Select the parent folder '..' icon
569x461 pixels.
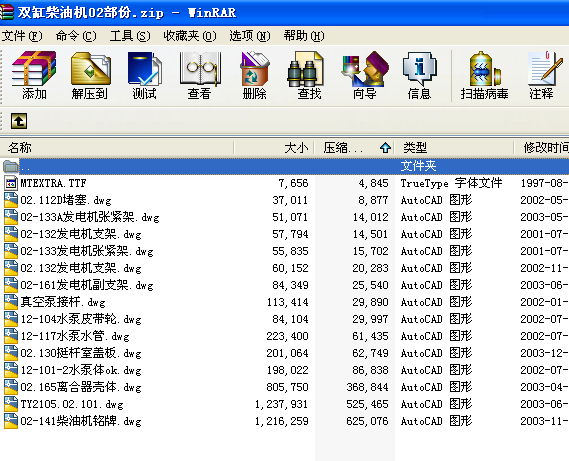click(11, 167)
